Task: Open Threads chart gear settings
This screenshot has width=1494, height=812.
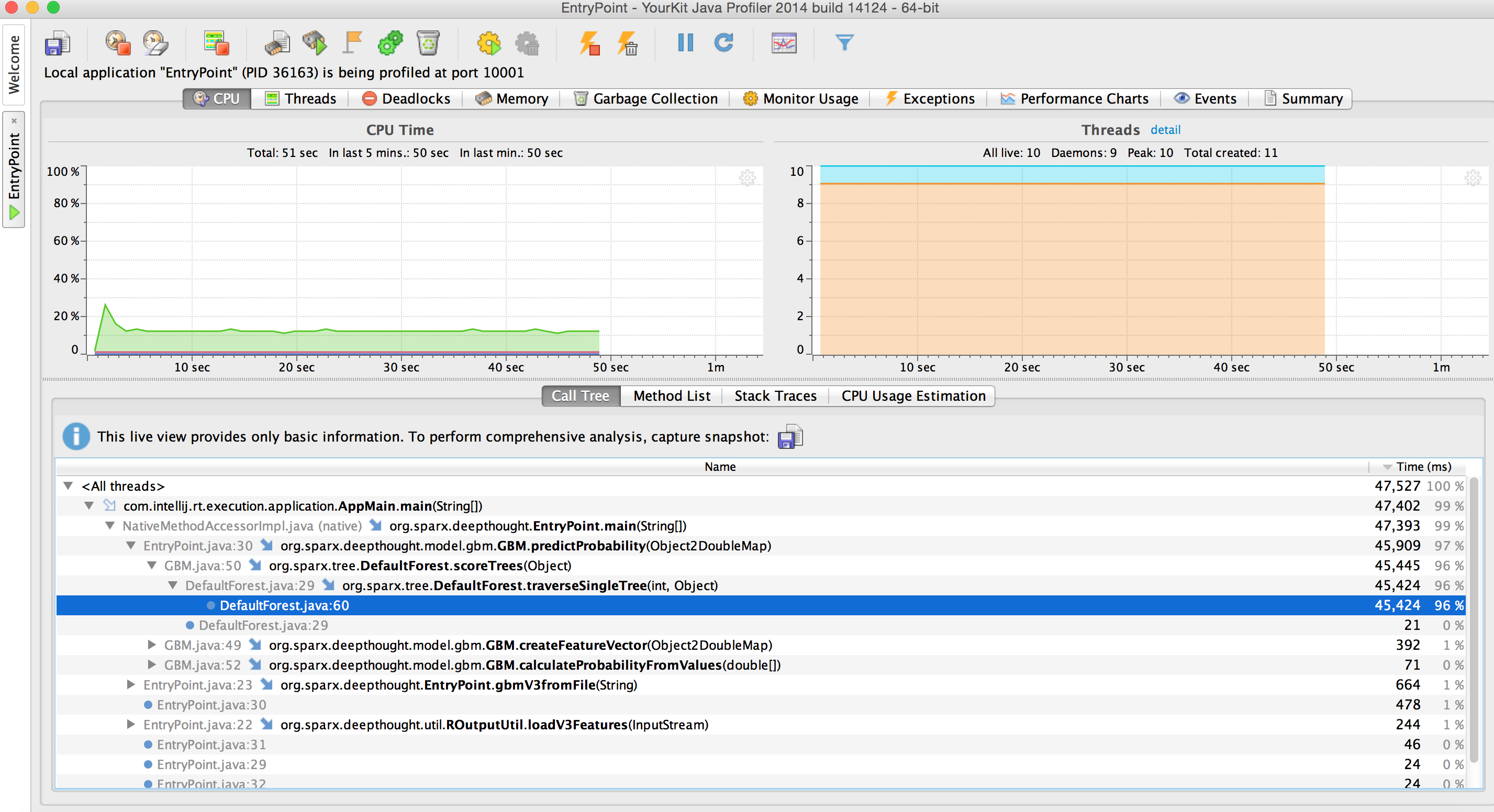Action: [1473, 177]
